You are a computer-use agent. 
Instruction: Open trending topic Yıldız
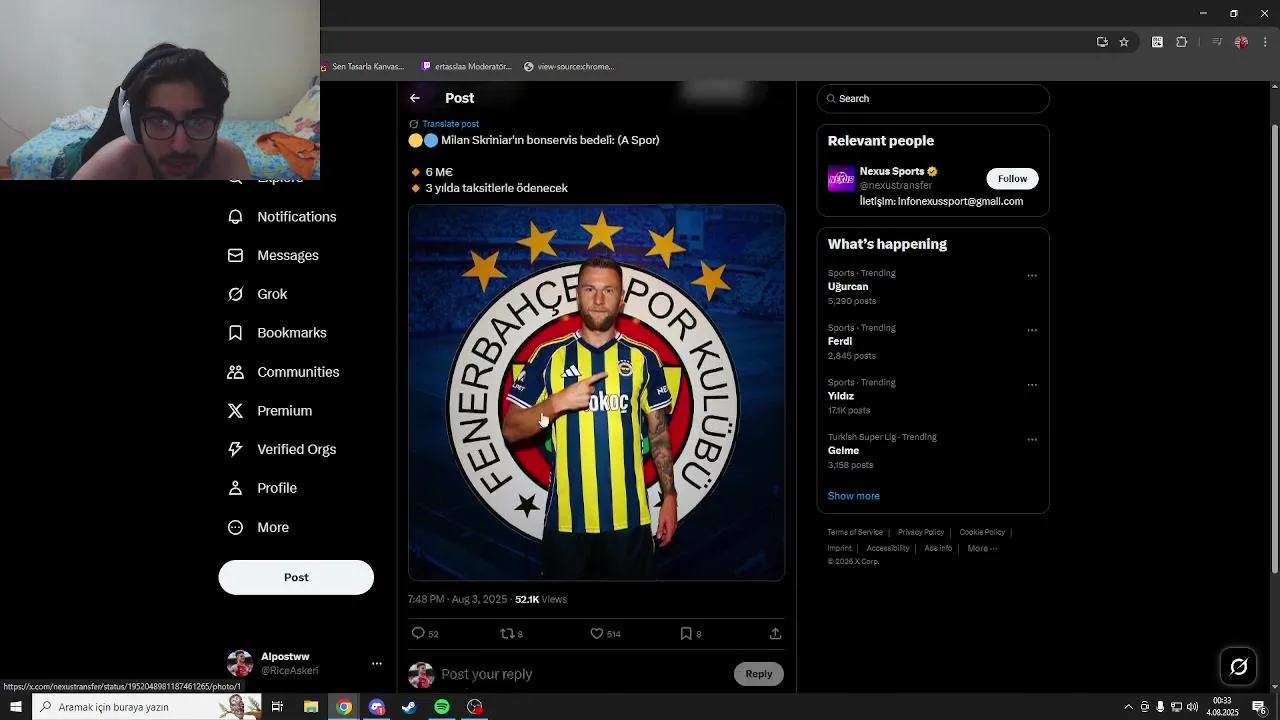841,396
